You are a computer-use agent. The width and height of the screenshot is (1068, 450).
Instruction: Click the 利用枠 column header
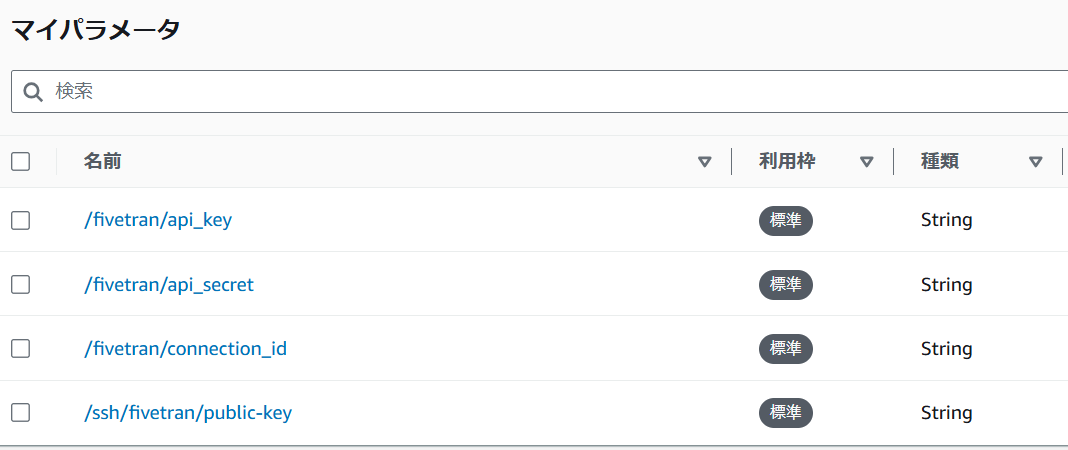coord(787,161)
